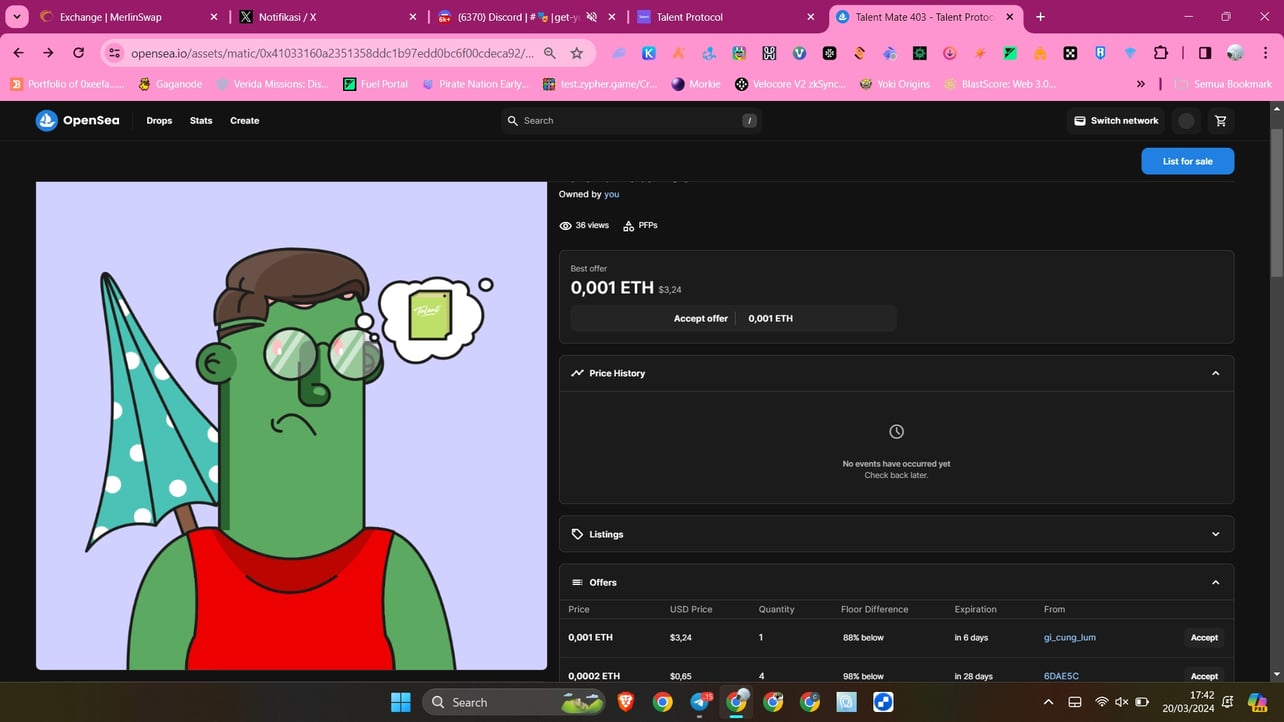The width and height of the screenshot is (1284, 722).
Task: Collapse the Offers section
Action: (1215, 582)
